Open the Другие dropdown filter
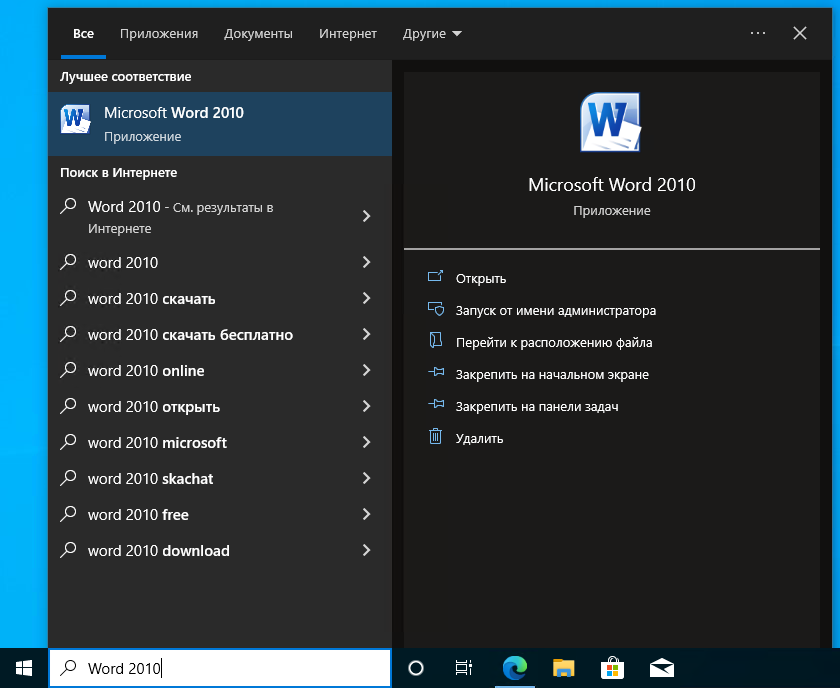 point(432,34)
